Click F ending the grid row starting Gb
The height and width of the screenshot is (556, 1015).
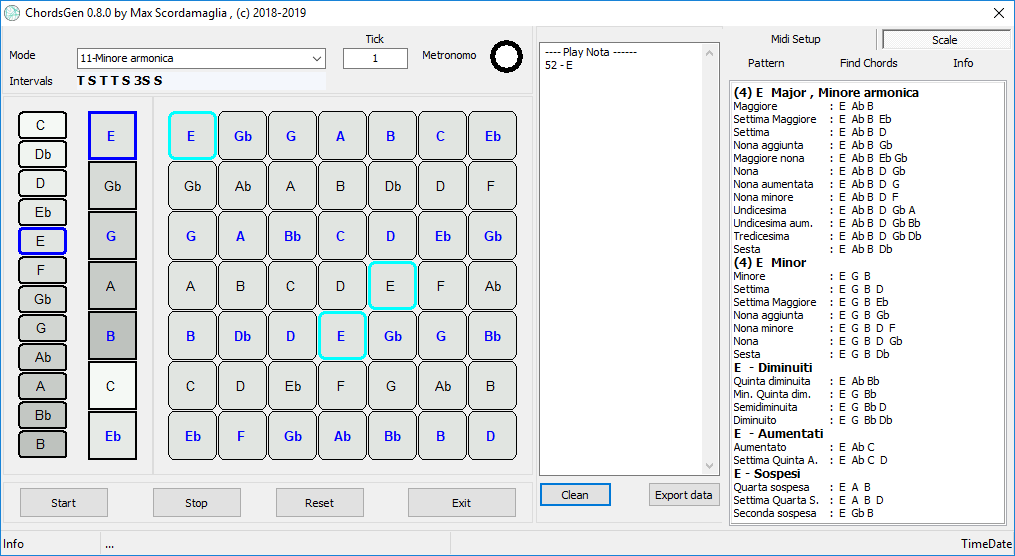[492, 186]
